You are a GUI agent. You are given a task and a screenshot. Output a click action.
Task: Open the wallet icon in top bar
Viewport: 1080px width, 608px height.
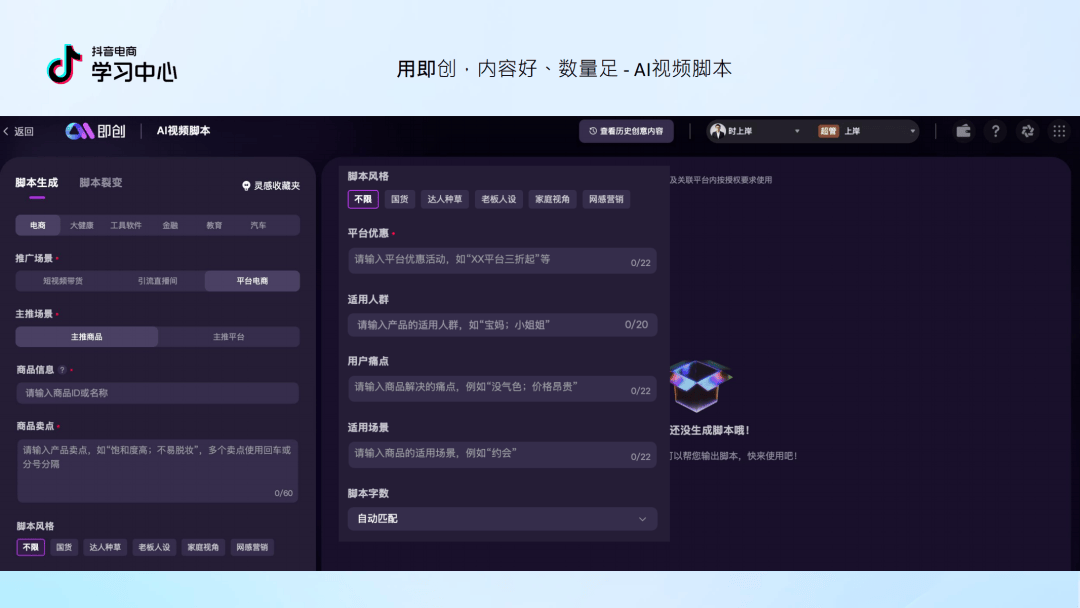[x=963, y=131]
